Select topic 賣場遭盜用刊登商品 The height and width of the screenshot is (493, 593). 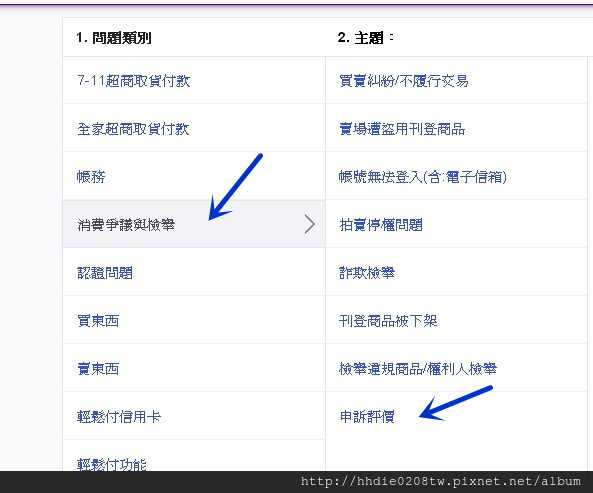pyautogui.click(x=402, y=129)
